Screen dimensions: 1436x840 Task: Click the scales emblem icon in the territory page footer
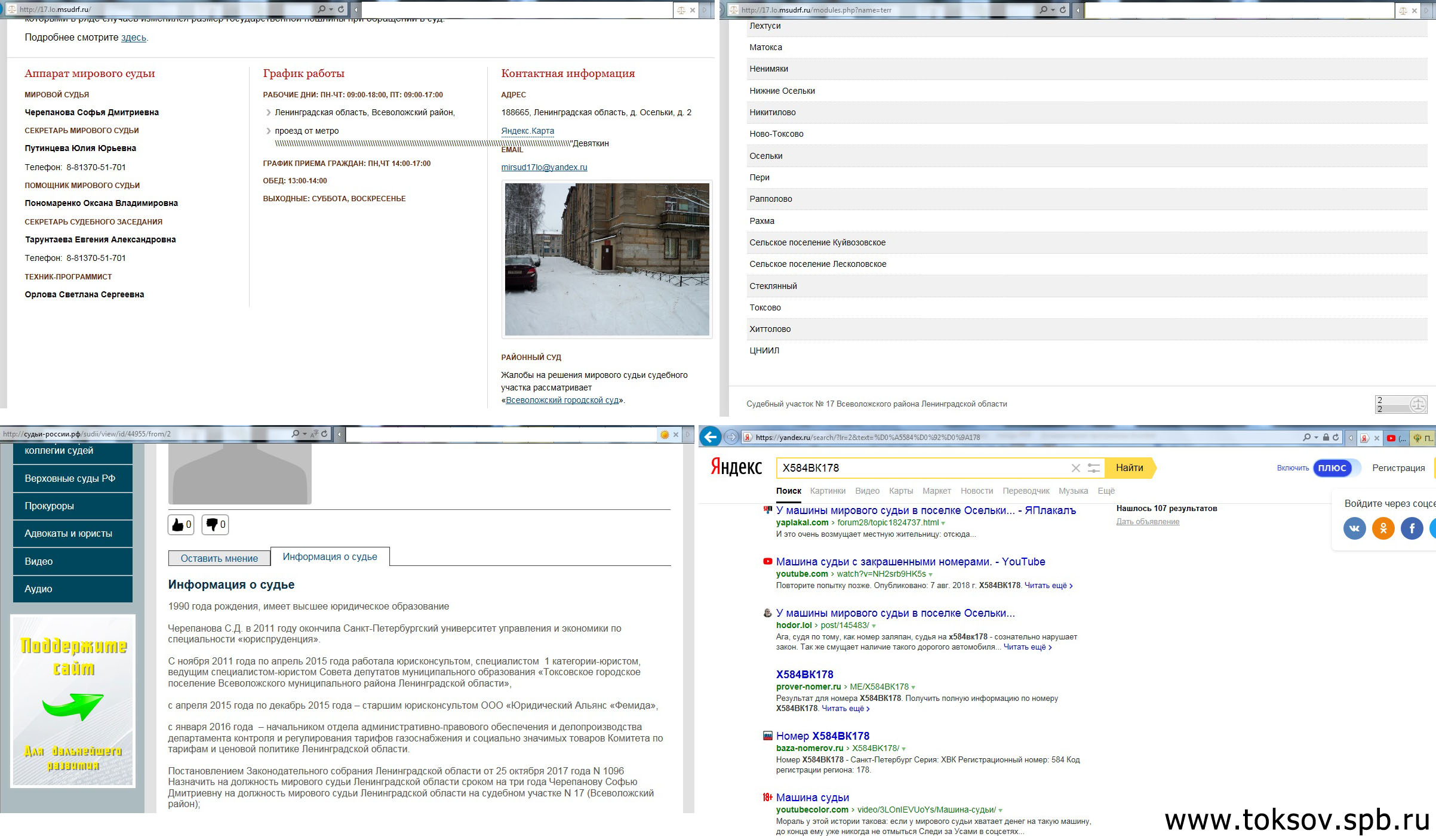[x=1417, y=404]
